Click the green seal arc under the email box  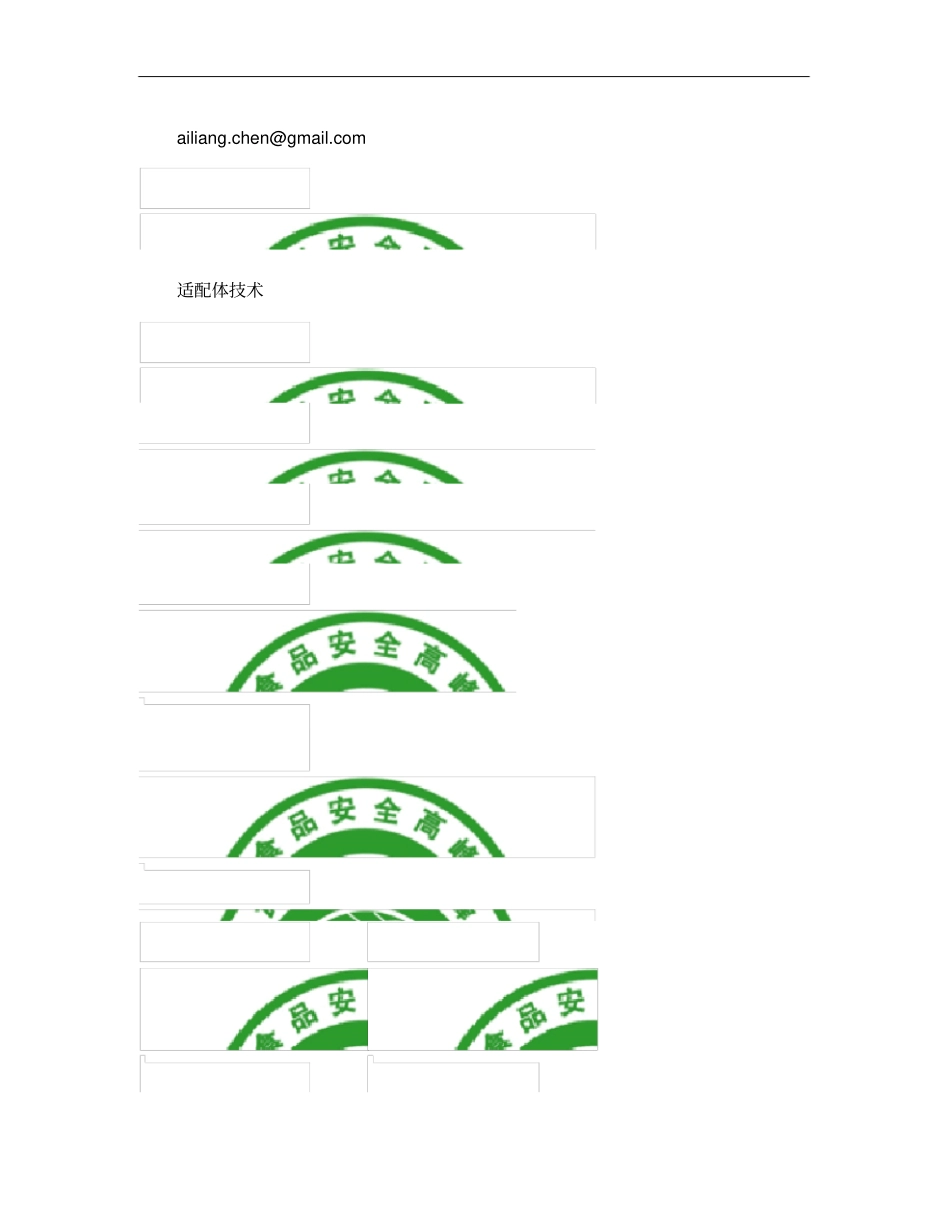367,232
